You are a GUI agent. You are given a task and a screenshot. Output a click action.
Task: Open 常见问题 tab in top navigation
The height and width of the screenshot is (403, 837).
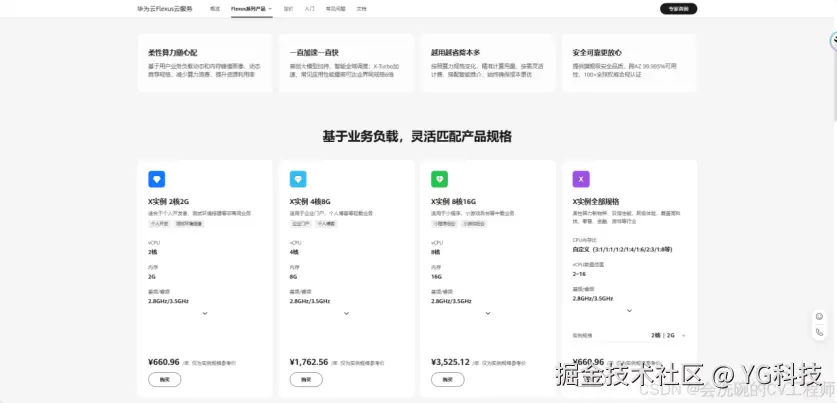(x=335, y=9)
